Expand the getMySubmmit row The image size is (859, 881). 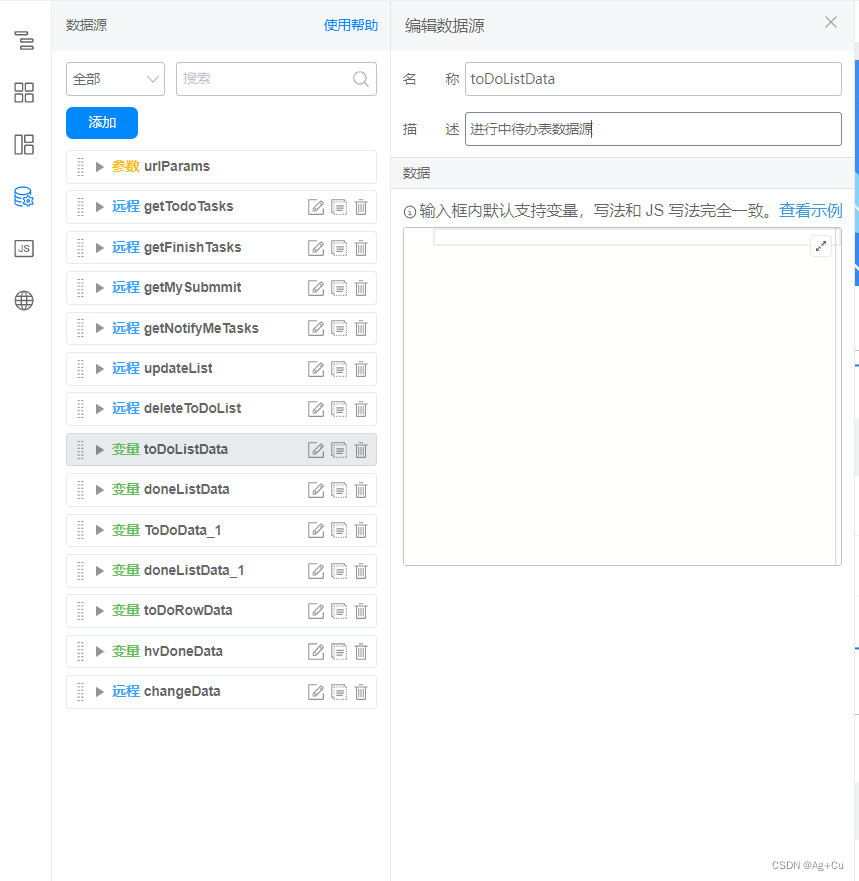(99, 288)
